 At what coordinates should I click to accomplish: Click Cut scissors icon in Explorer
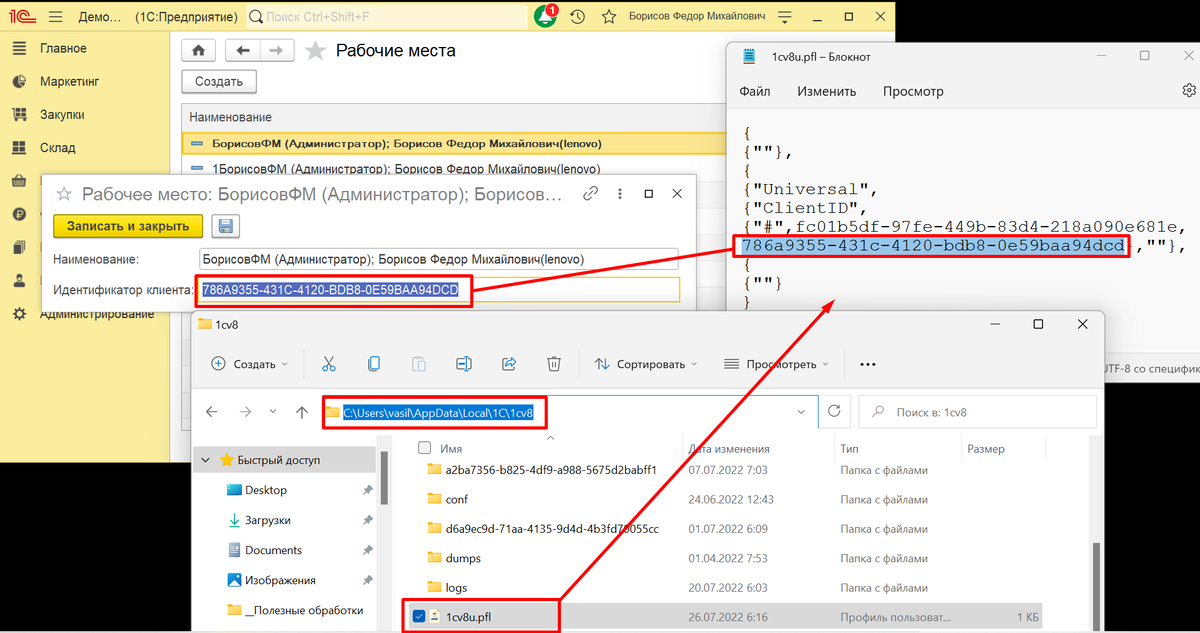tap(328, 364)
